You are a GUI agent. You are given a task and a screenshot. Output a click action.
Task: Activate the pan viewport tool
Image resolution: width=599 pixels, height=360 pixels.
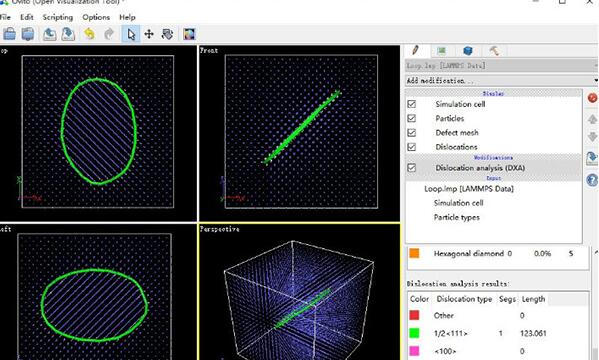149,34
